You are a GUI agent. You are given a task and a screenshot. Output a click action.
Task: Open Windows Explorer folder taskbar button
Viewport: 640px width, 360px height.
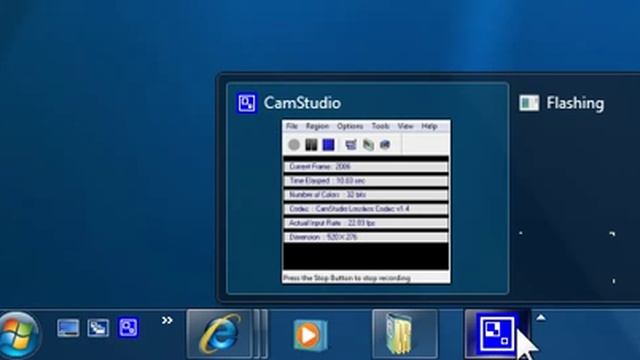[404, 334]
